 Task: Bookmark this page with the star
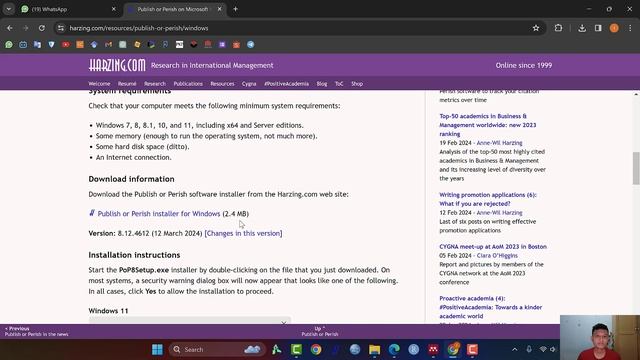click(x=536, y=28)
